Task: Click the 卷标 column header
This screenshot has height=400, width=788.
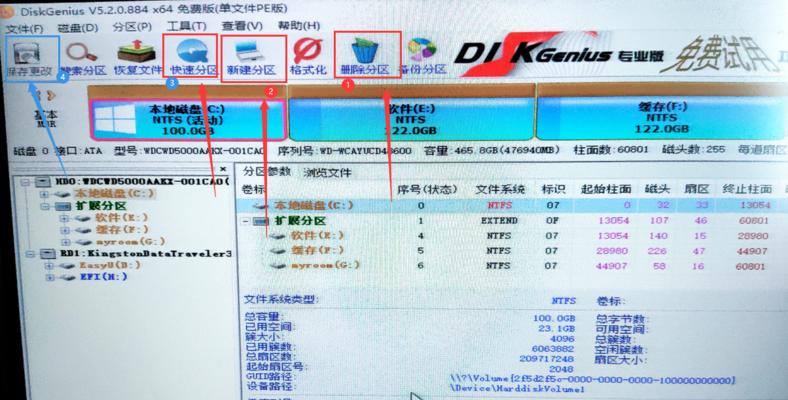Action: pyautogui.click(x=254, y=189)
